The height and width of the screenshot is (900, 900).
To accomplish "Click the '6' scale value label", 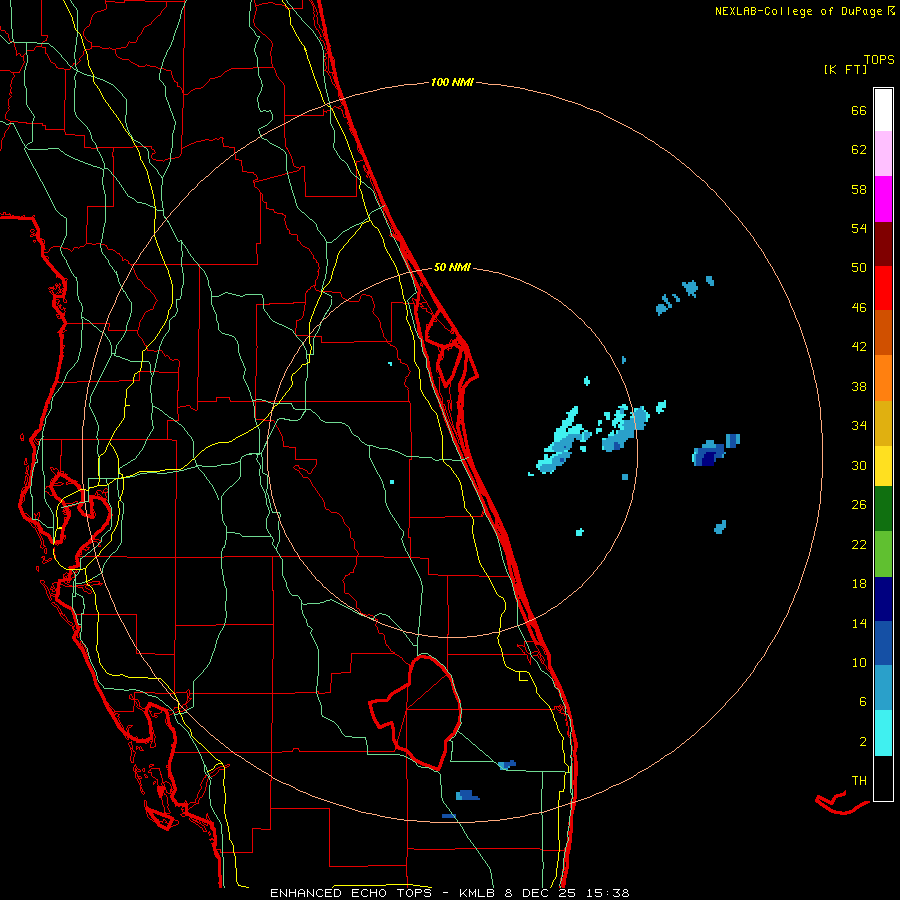I will [863, 702].
